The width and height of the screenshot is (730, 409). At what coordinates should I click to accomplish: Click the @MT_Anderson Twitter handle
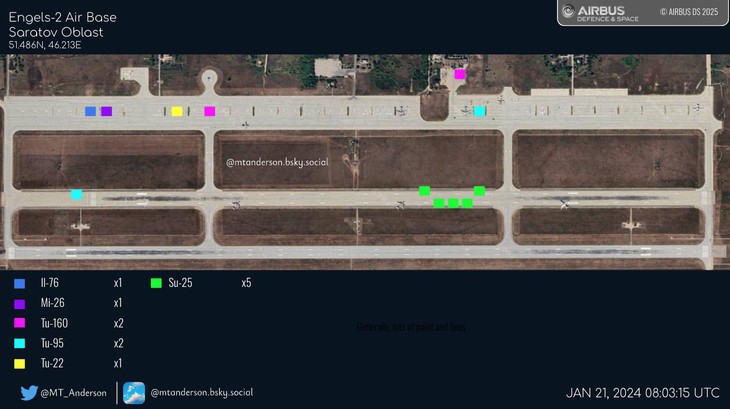pyautogui.click(x=74, y=393)
